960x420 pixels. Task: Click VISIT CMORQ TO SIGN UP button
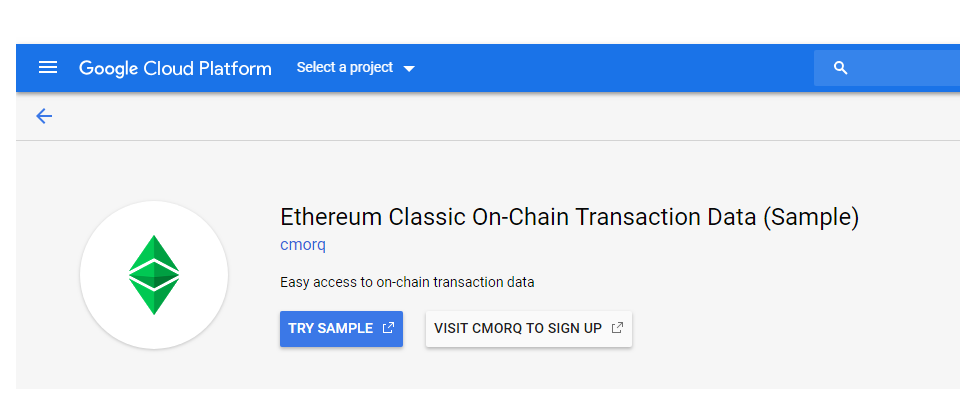(528, 329)
